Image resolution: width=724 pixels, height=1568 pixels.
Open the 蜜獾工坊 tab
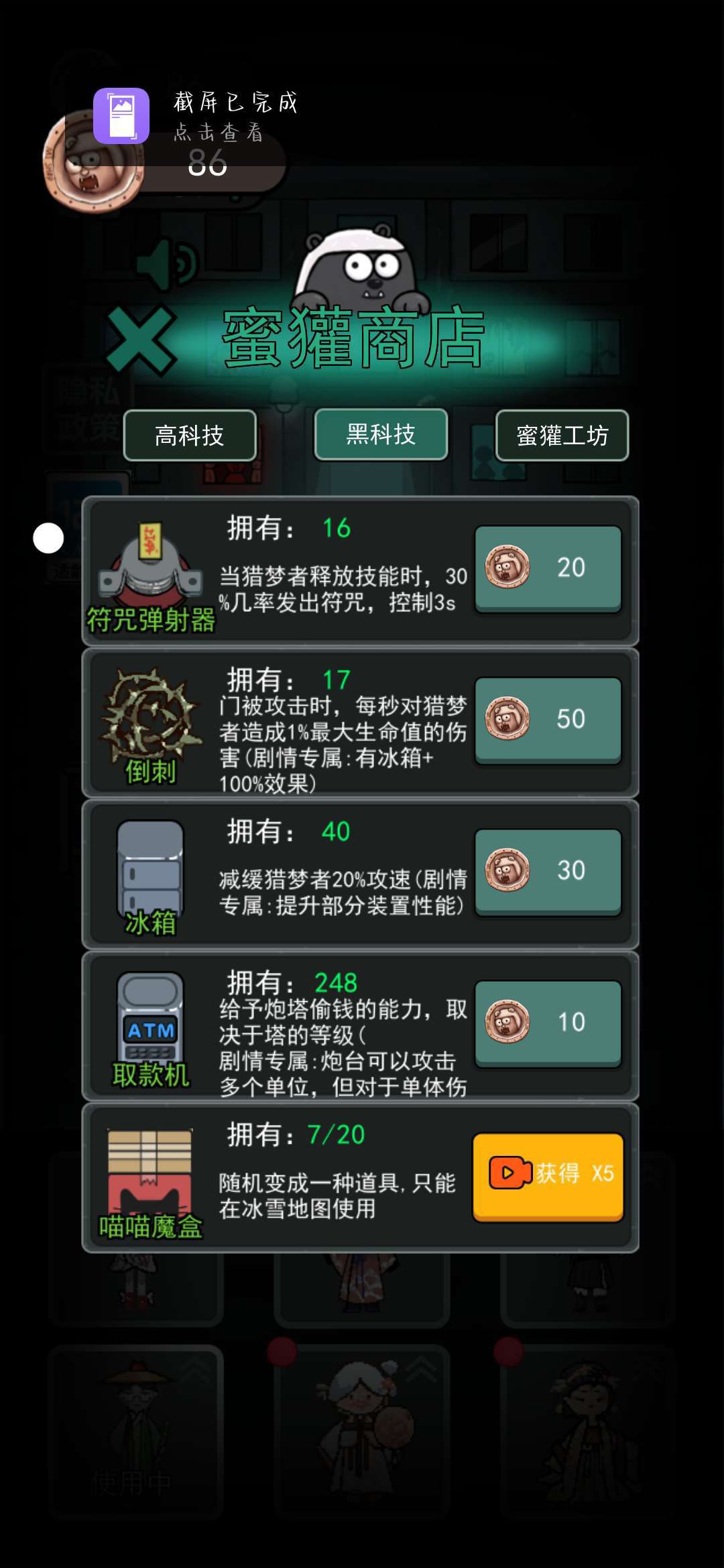coord(562,436)
